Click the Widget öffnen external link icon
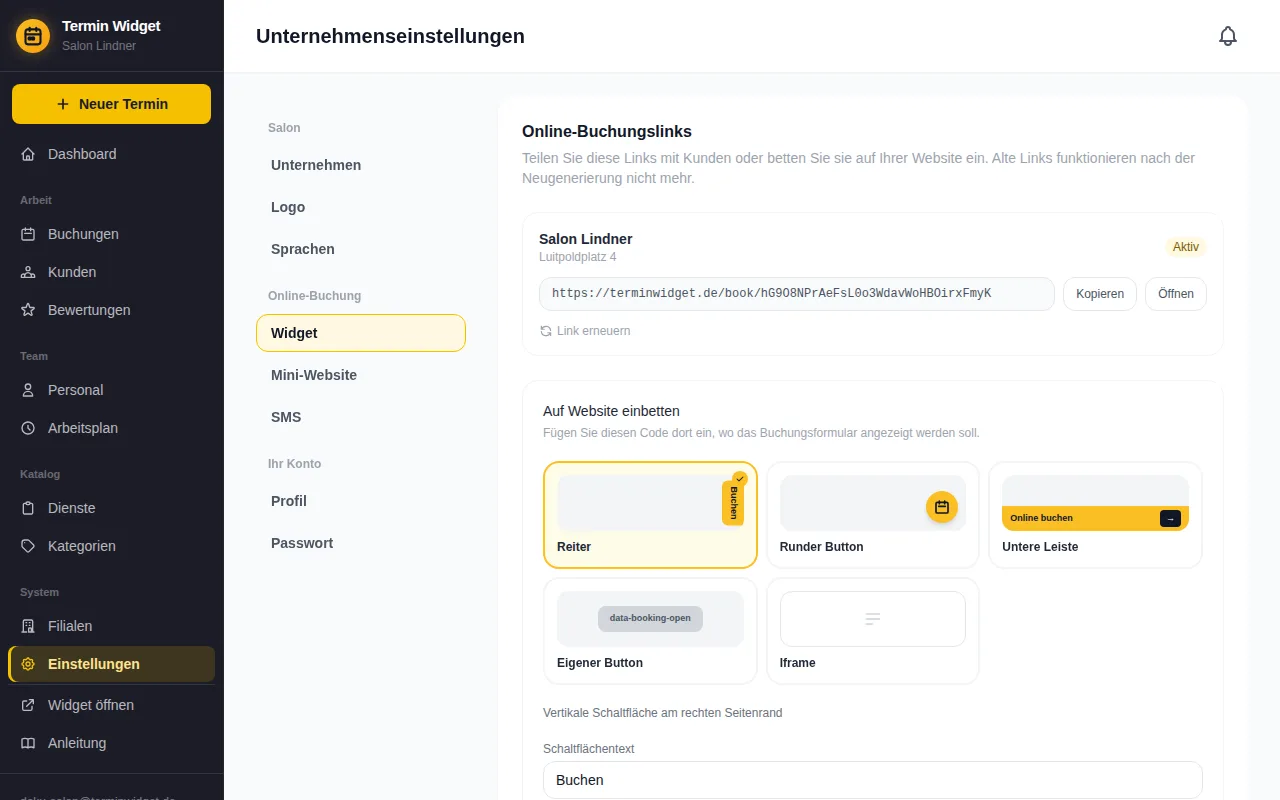The image size is (1280, 800). click(x=28, y=705)
